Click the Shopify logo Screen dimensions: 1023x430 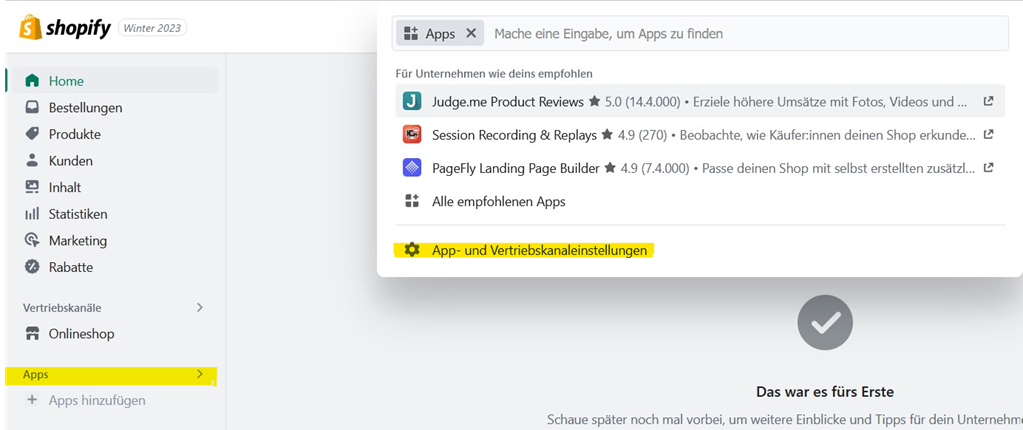tap(65, 28)
